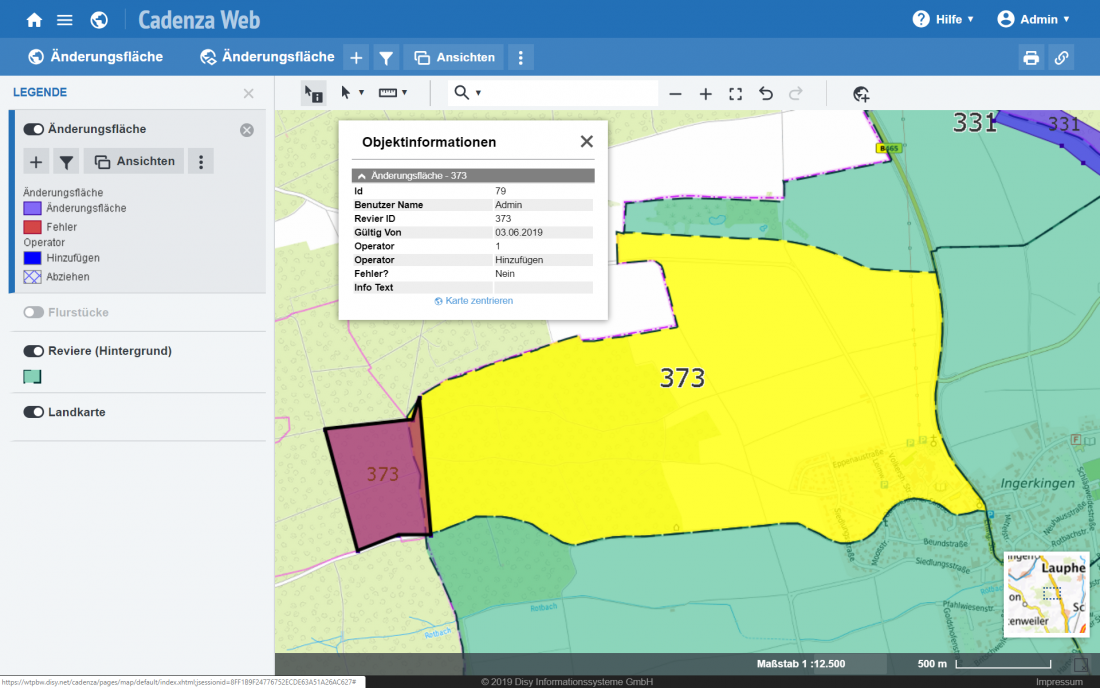Viewport: 1100px width, 688px height.
Task: Open the hamburger navigation menu
Action: tap(65, 20)
